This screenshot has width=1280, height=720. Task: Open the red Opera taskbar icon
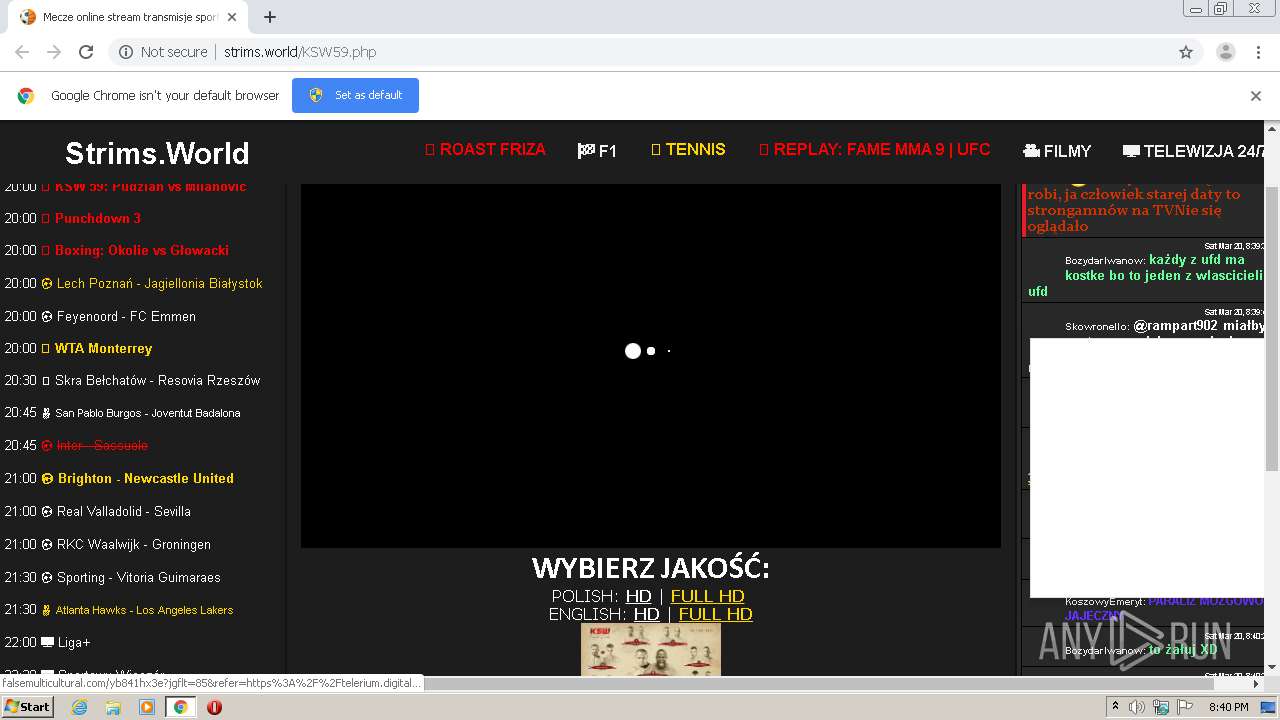pos(214,707)
